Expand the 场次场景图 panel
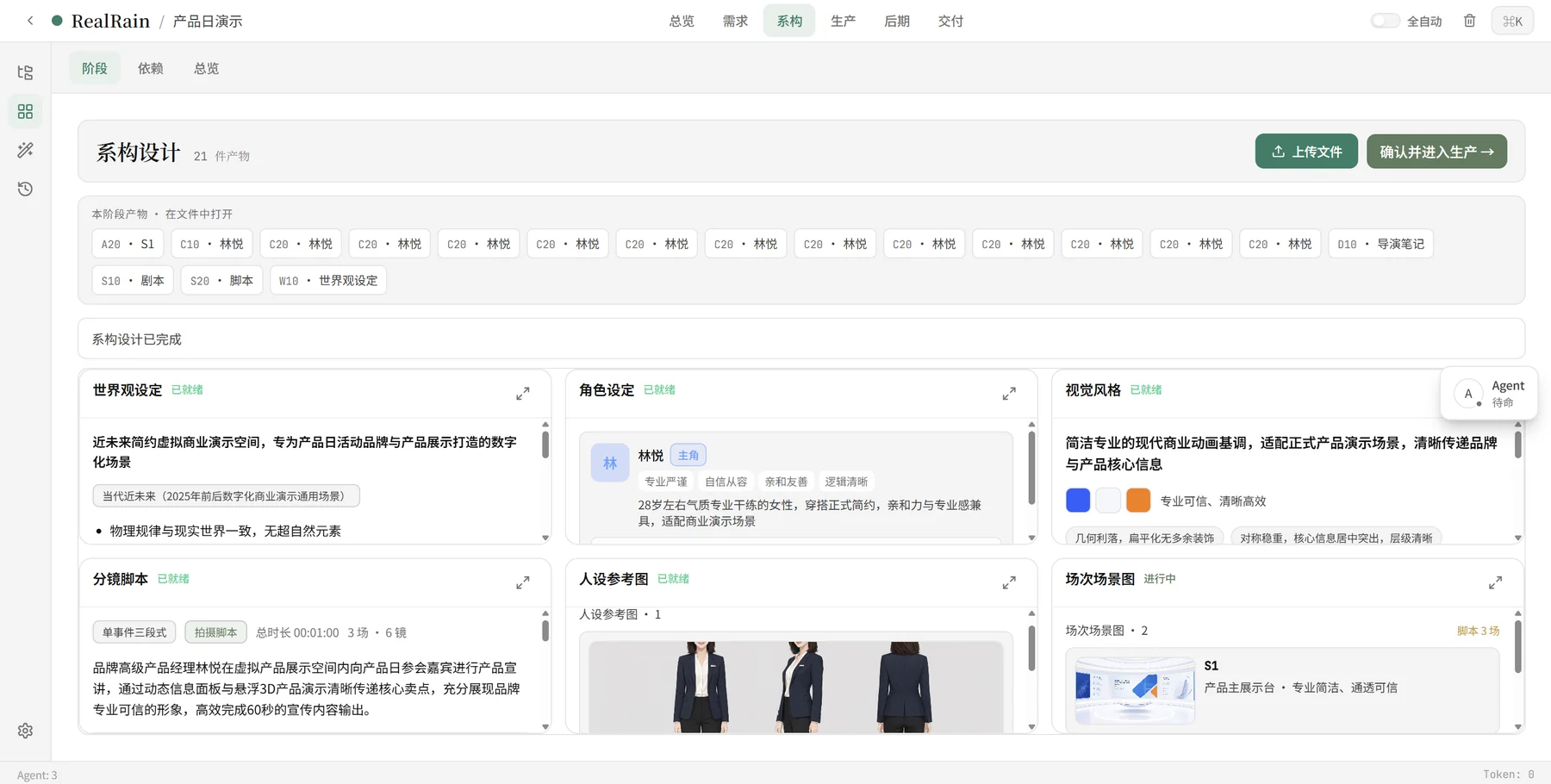Image resolution: width=1551 pixels, height=784 pixels. pyautogui.click(x=1495, y=583)
